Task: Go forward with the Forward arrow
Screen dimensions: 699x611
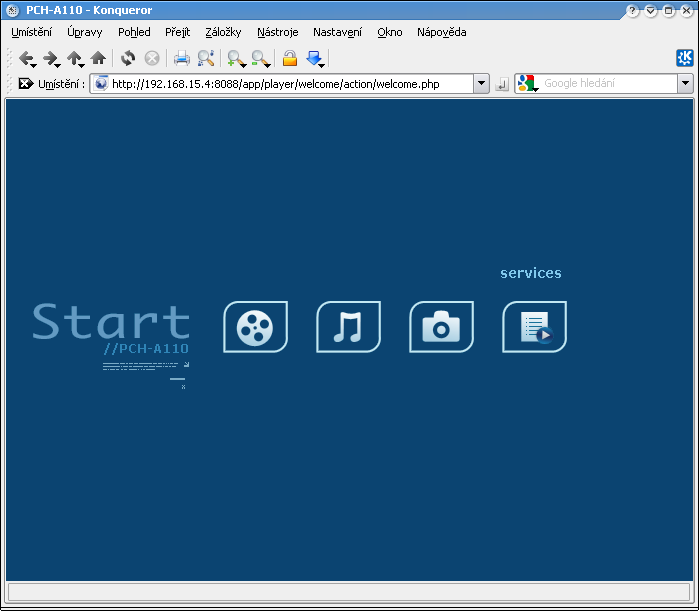Action: coord(51,58)
